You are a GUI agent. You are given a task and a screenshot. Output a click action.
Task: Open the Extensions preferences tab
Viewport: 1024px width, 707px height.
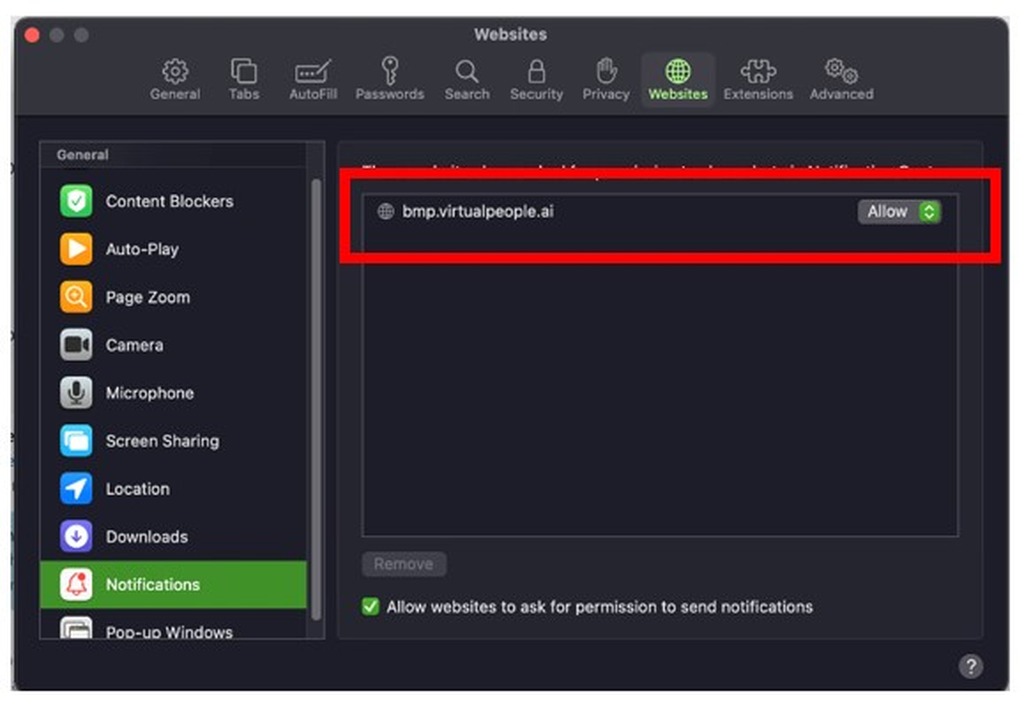point(758,78)
